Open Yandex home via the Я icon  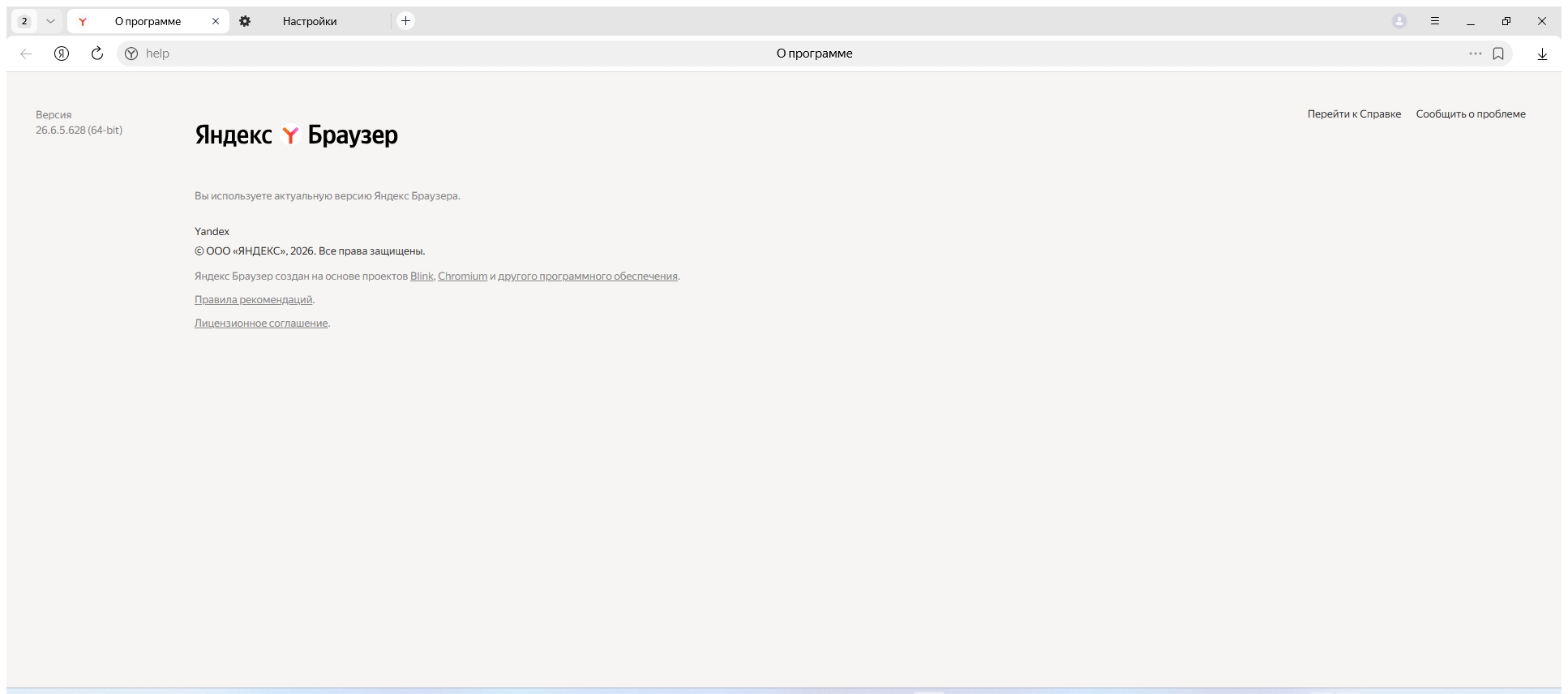[62, 54]
